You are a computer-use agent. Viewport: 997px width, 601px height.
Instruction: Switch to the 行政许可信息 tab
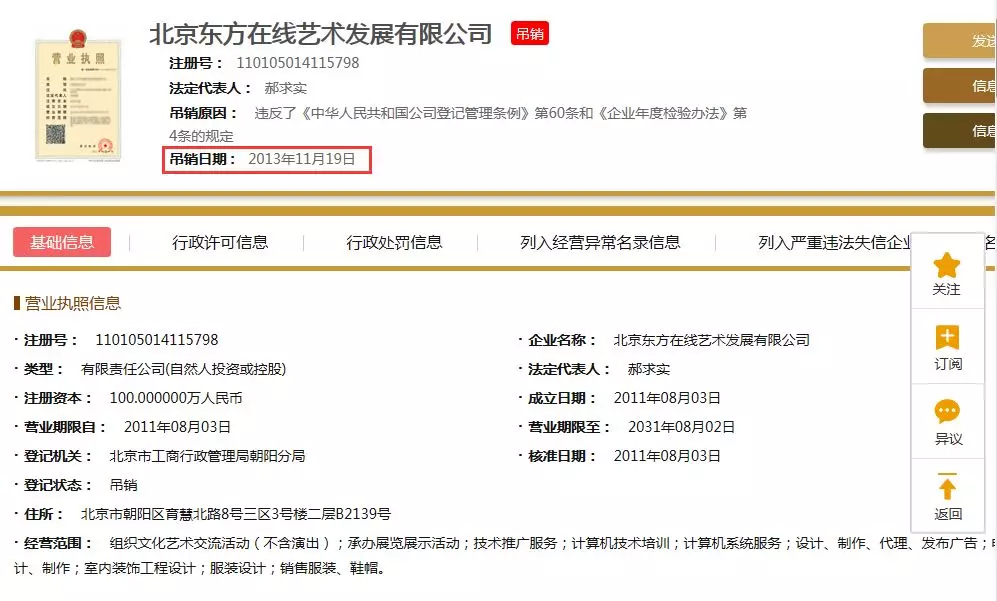pyautogui.click(x=220, y=242)
